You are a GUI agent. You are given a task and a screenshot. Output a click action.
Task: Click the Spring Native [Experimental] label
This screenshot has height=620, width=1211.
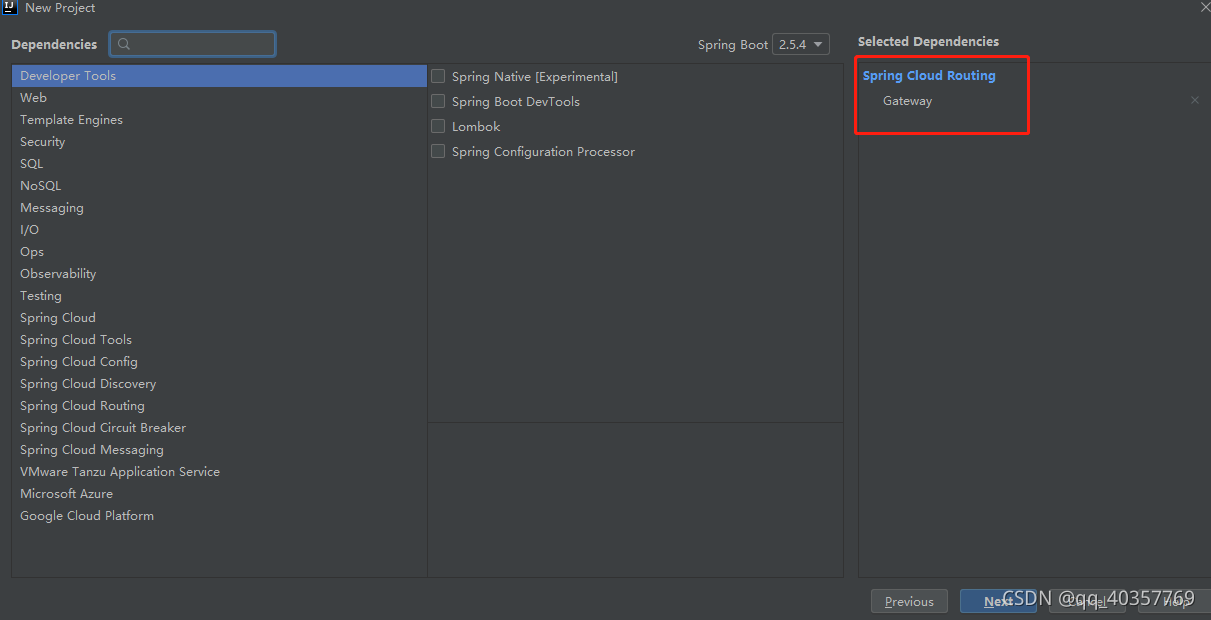(535, 77)
